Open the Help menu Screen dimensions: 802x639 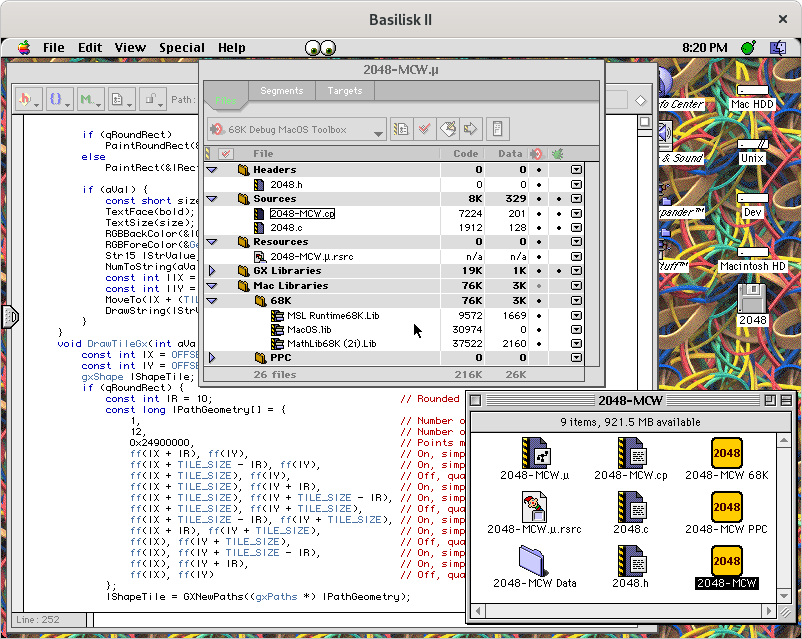[x=232, y=48]
